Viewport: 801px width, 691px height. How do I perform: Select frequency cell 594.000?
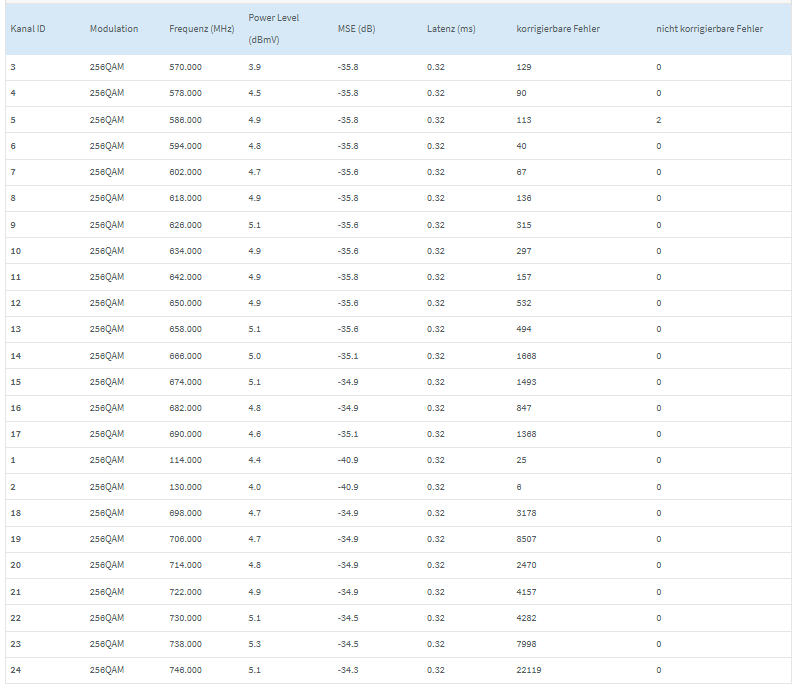click(185, 147)
